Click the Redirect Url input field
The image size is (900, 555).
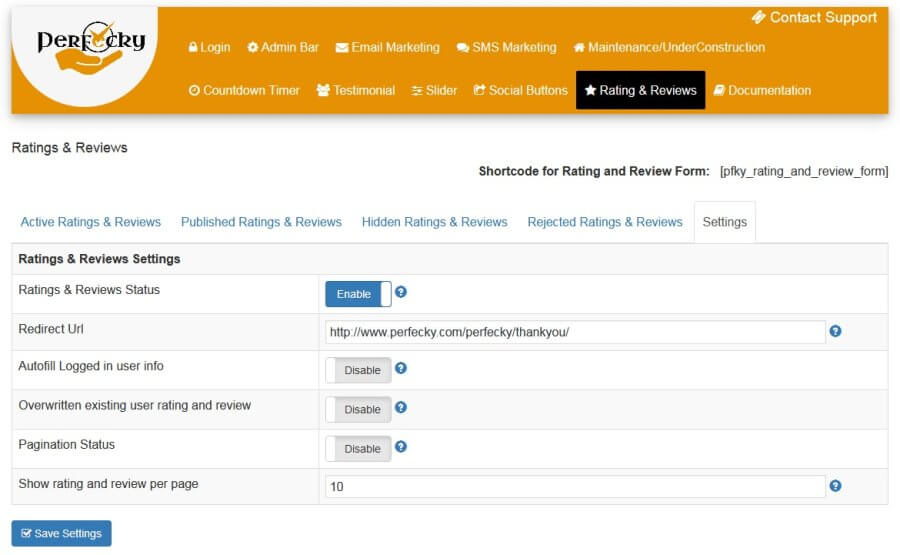[575, 332]
